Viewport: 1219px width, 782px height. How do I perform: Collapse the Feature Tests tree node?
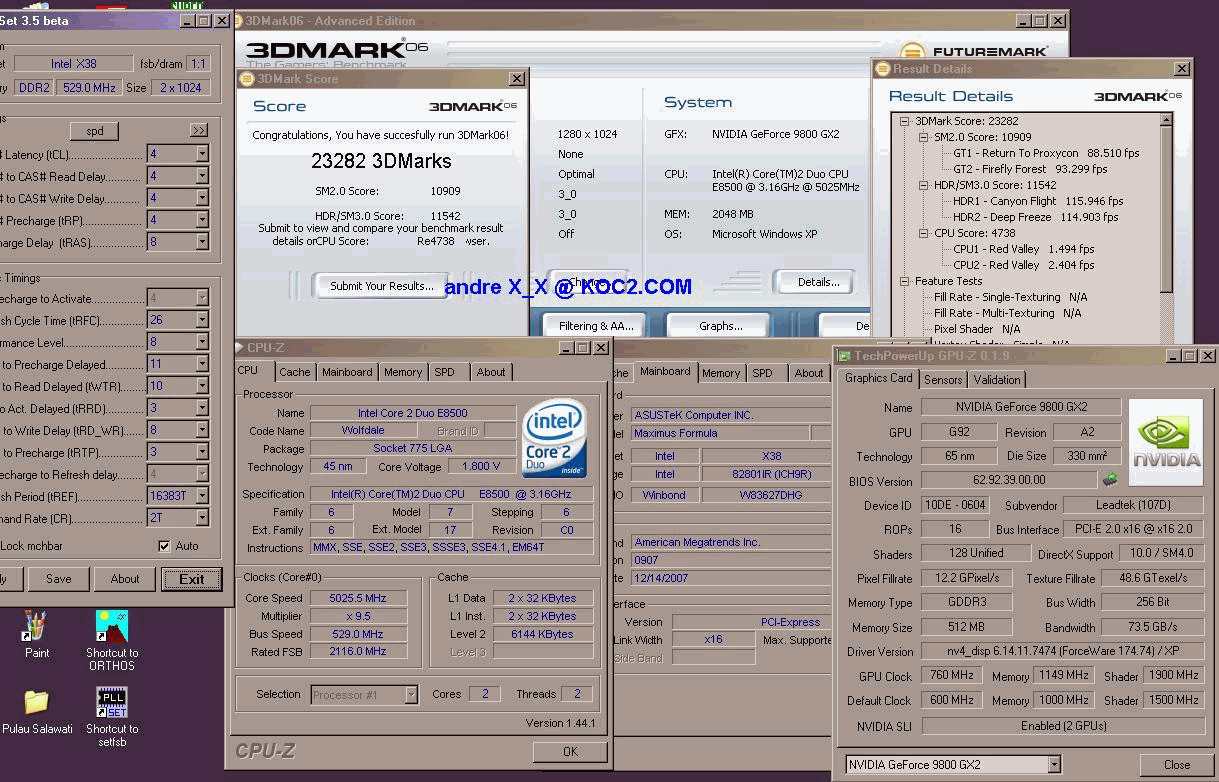pos(905,281)
